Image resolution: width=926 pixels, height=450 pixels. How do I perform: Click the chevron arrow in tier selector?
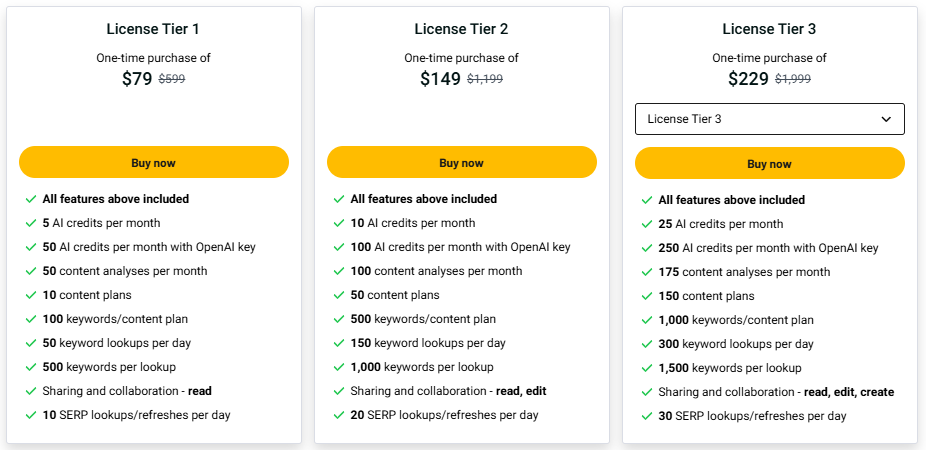pyautogui.click(x=886, y=119)
